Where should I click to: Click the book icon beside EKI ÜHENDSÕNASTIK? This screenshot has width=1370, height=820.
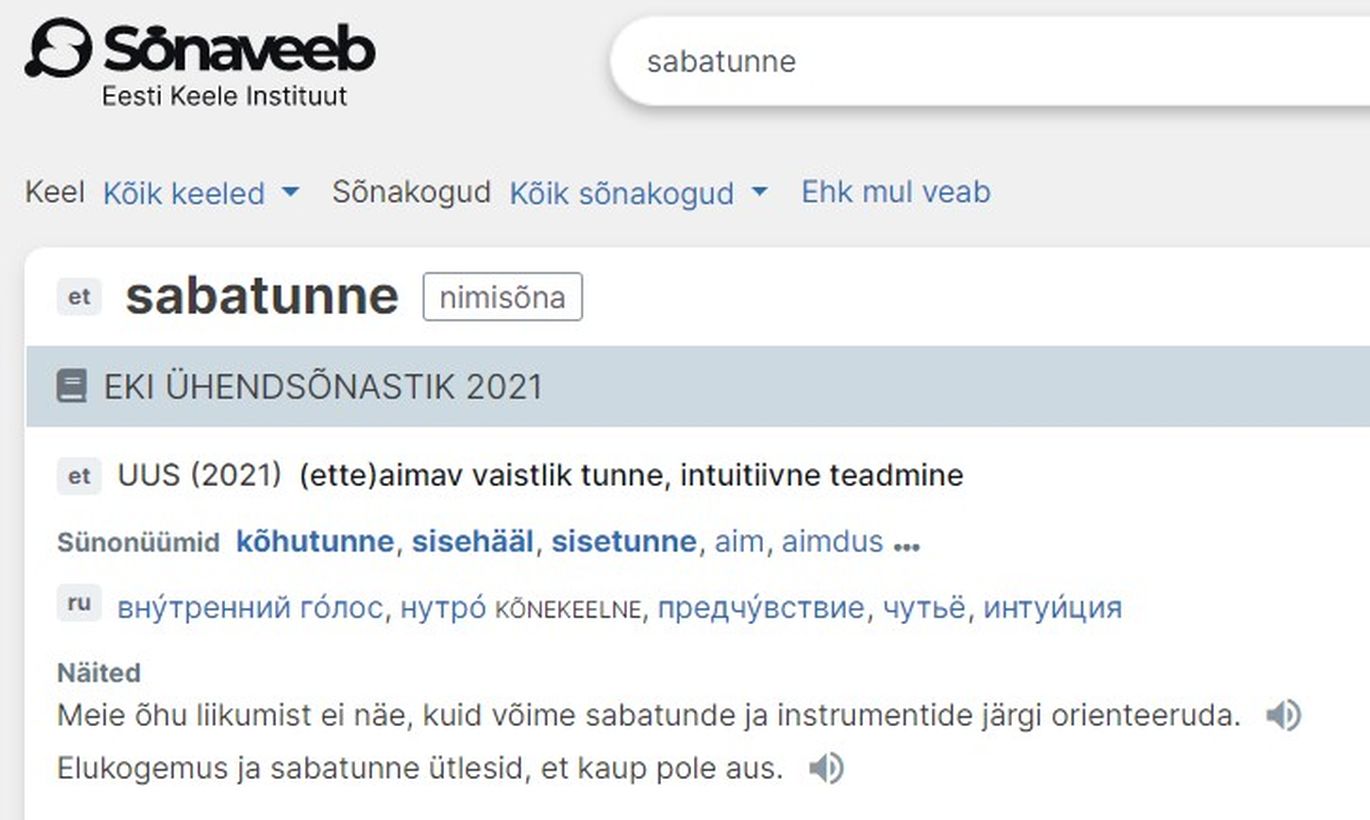point(72,387)
